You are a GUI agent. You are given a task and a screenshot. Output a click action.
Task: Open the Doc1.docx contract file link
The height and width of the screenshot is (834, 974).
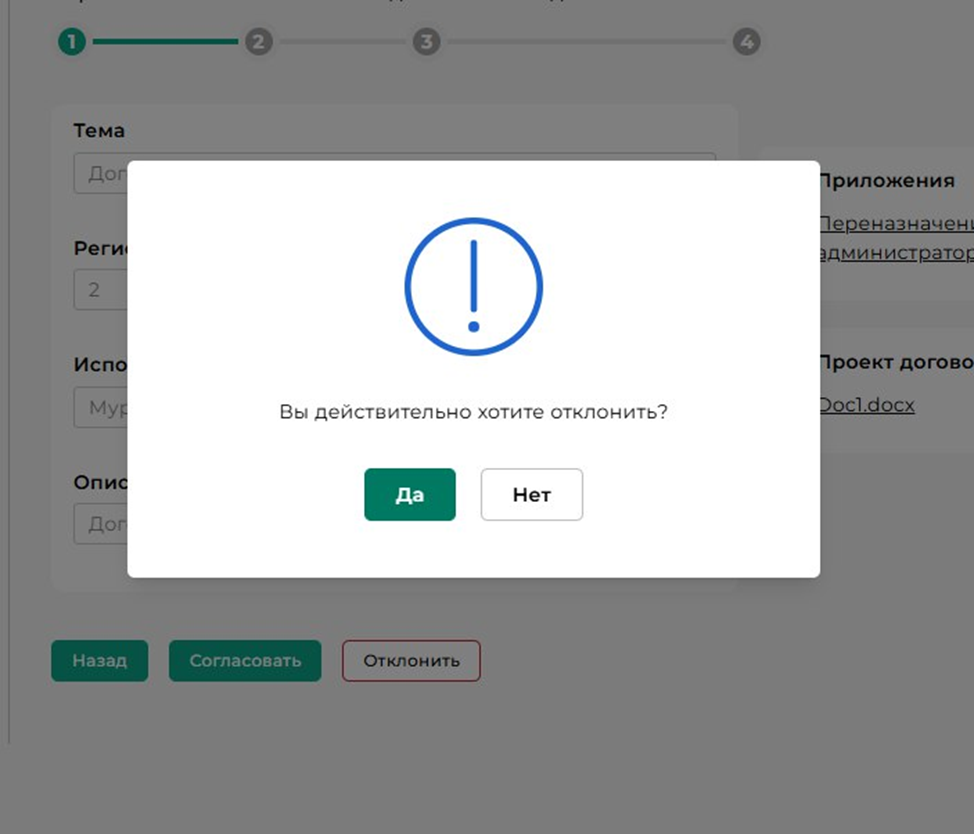pyautogui.click(x=867, y=405)
